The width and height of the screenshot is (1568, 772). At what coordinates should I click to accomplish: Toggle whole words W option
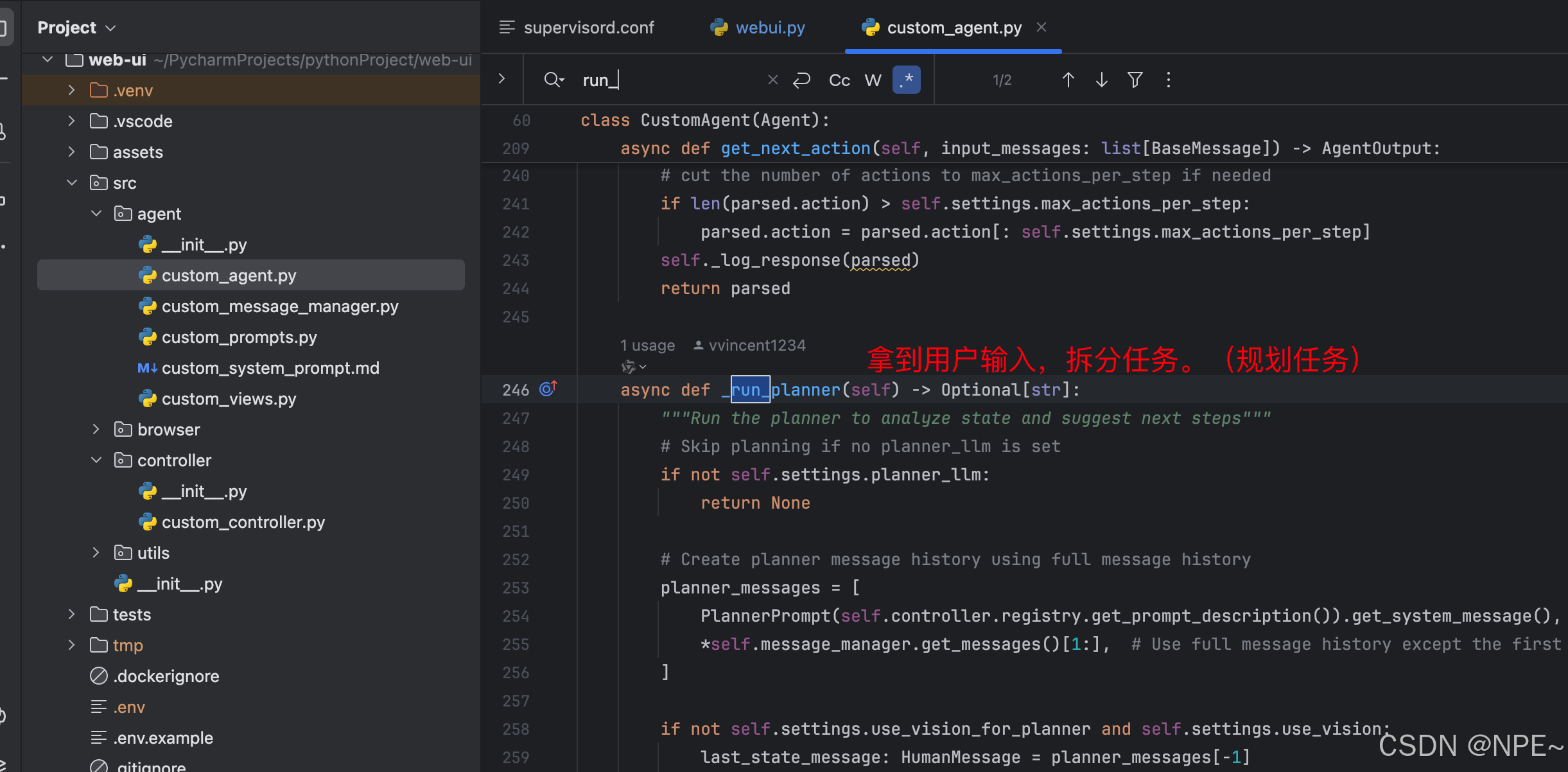click(x=873, y=80)
